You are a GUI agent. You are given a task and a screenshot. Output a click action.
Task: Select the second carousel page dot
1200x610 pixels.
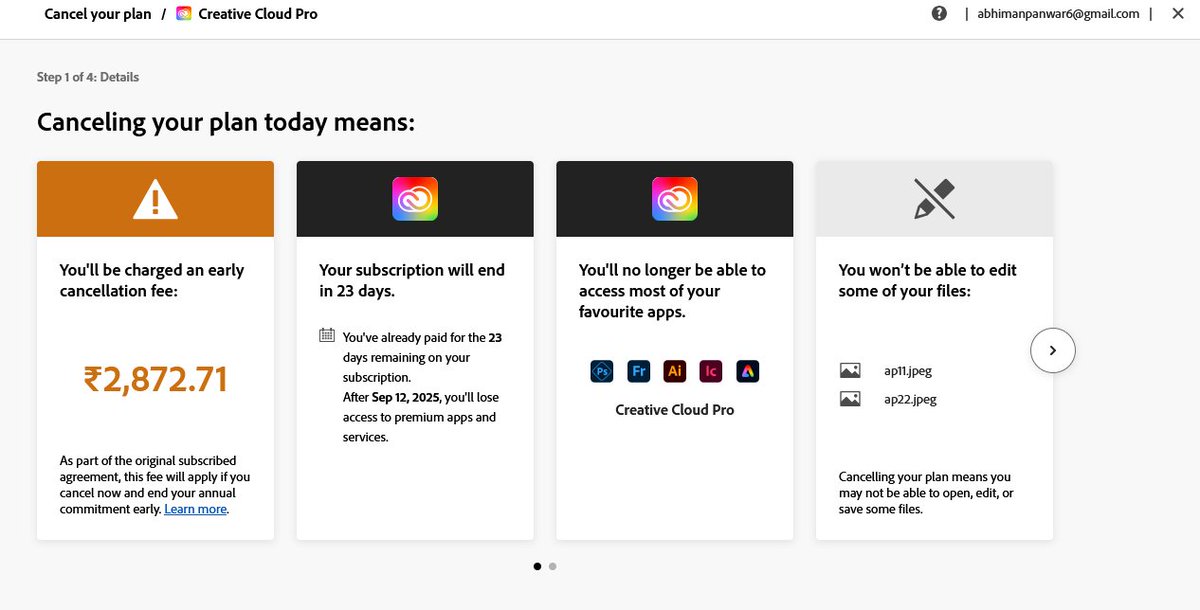553,566
